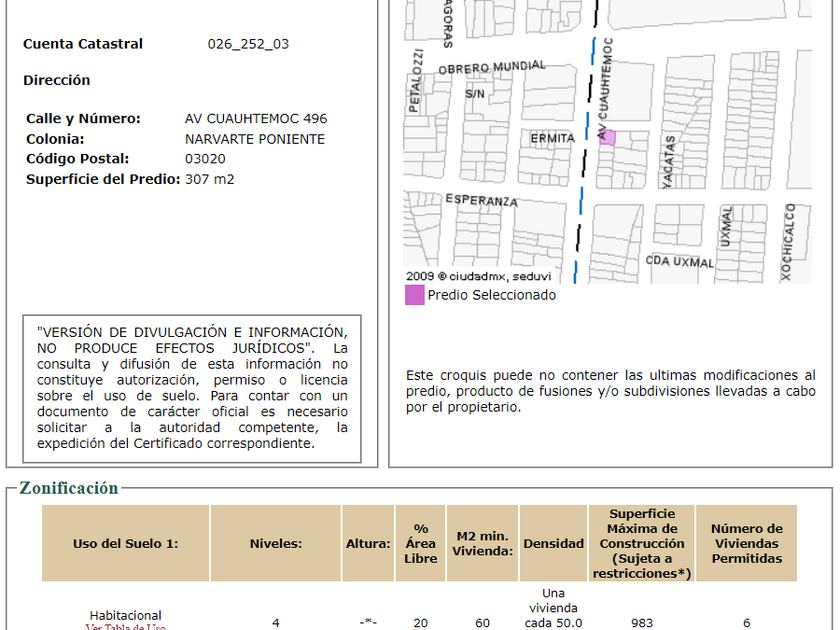Click the 'VERSIÓN DE DIVULGACIÓN' disclaimer box
The height and width of the screenshot is (630, 840).
click(192, 388)
